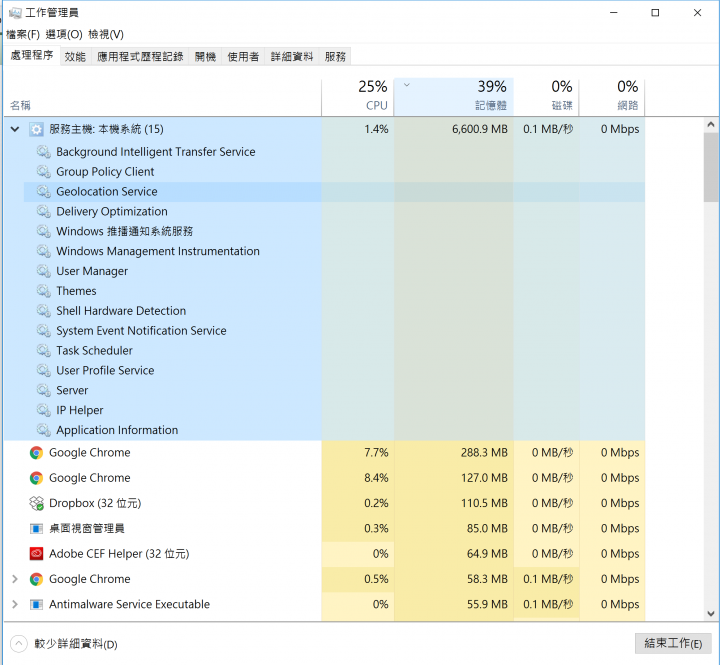This screenshot has height=665, width=720.
Task: Click the 6,600.9 MB memory value
Action: click(x=480, y=129)
